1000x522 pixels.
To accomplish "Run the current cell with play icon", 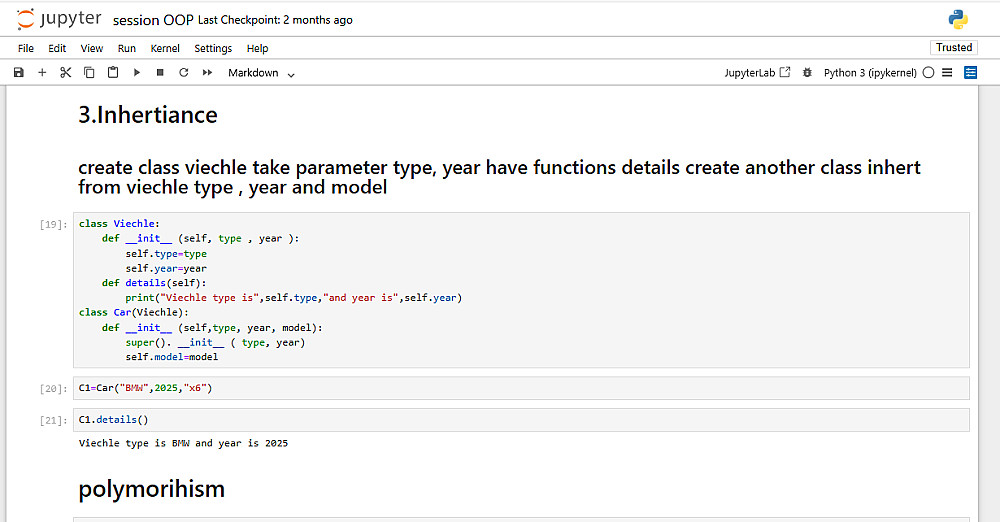I will click(x=137, y=73).
